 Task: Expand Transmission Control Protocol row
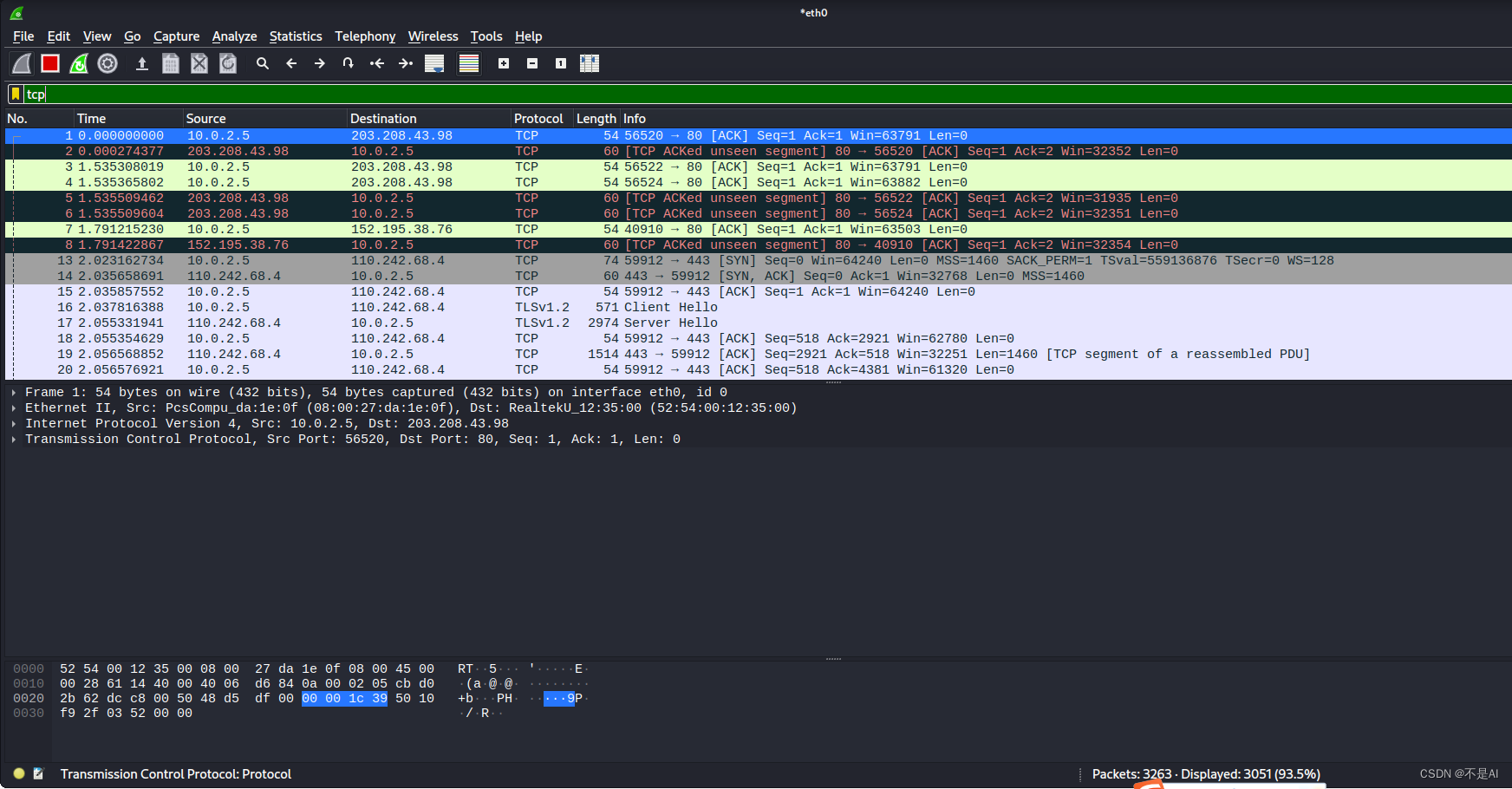click(14, 440)
